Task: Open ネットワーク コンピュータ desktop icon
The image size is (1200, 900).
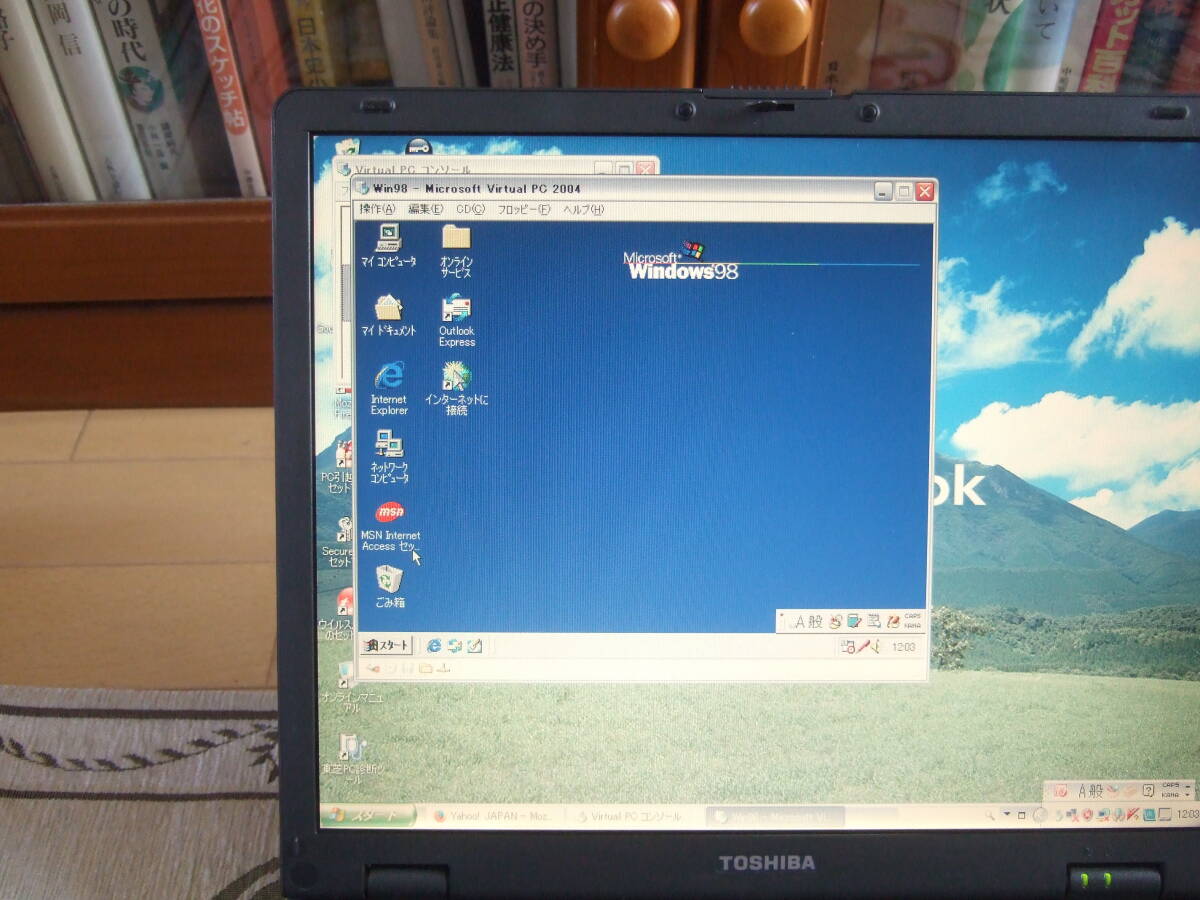Action: click(x=389, y=456)
